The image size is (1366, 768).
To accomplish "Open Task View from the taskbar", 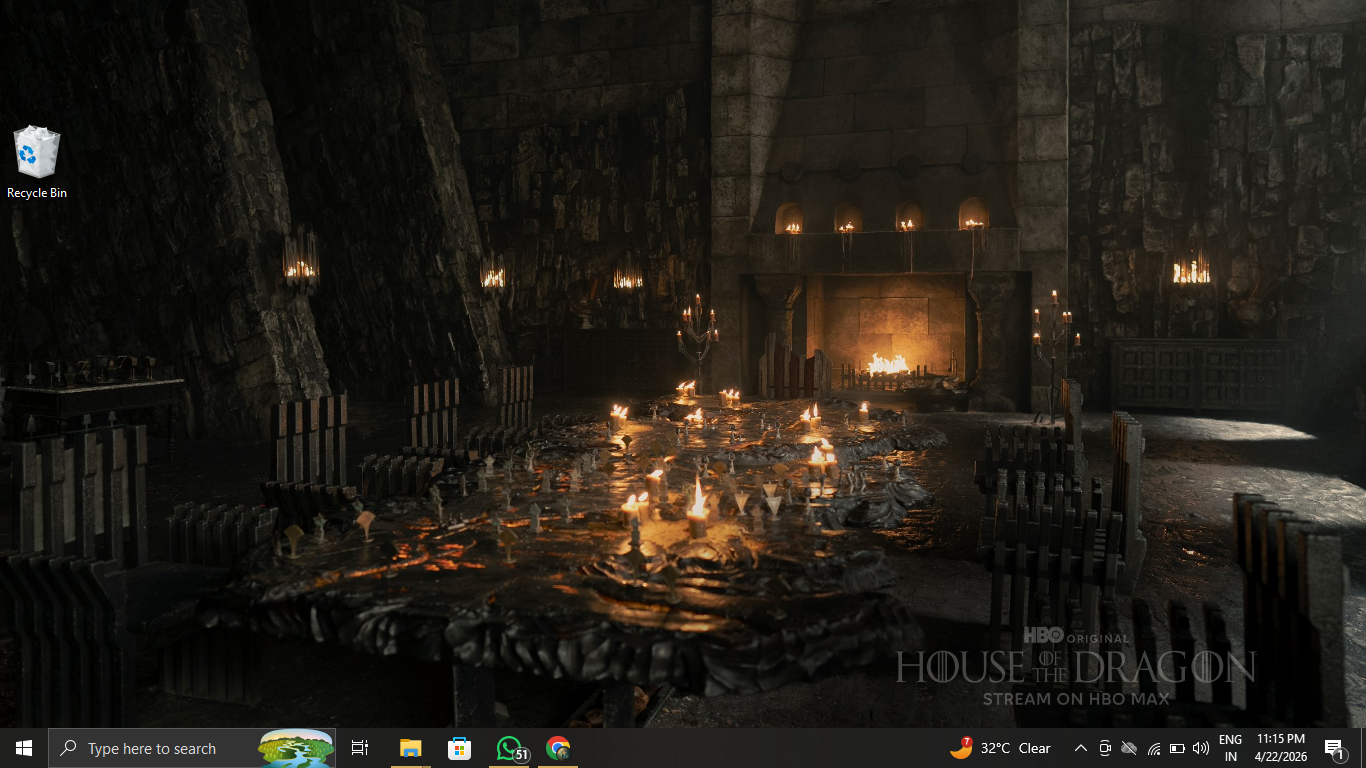I will point(360,748).
